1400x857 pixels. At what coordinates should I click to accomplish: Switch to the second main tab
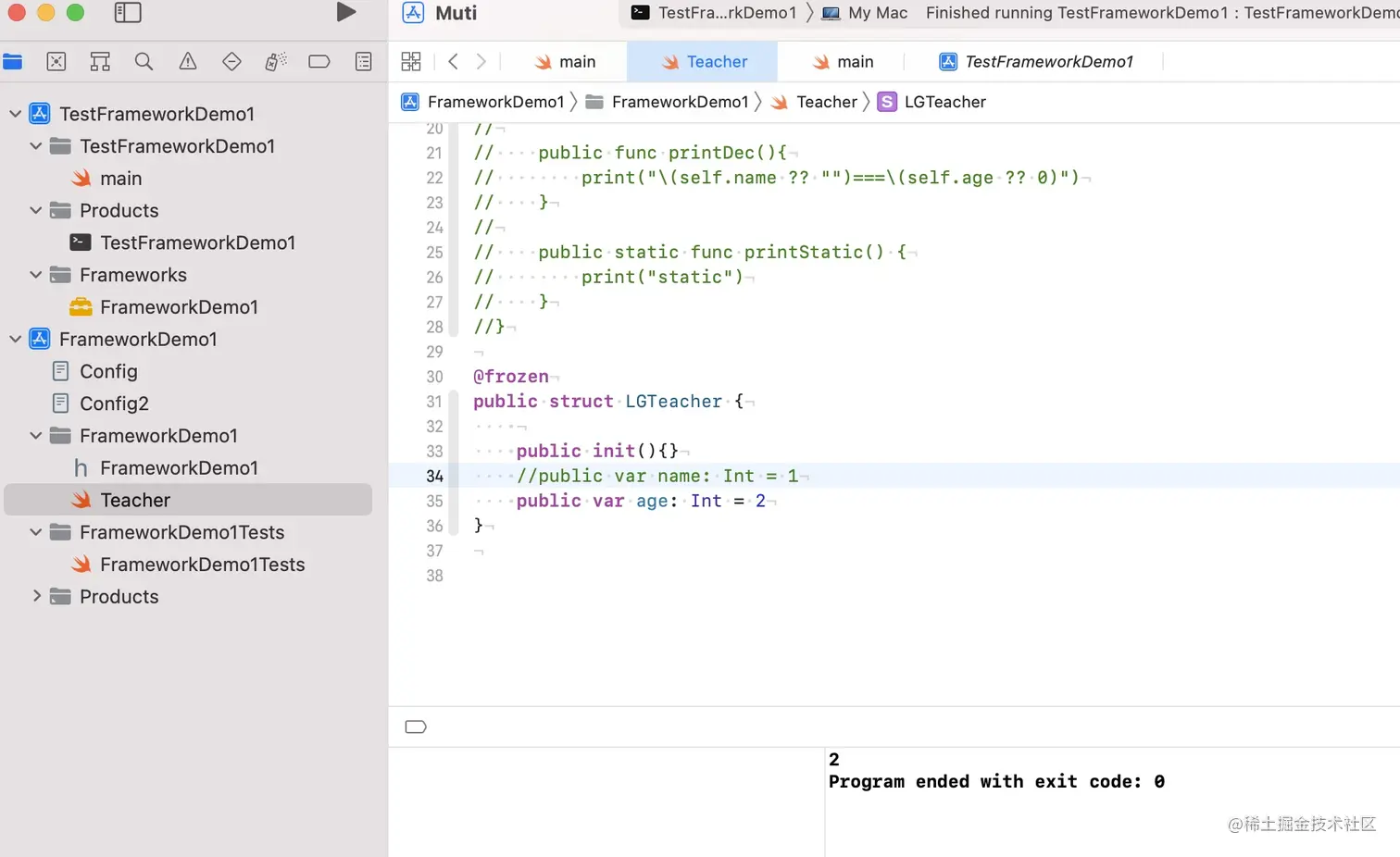coord(843,62)
